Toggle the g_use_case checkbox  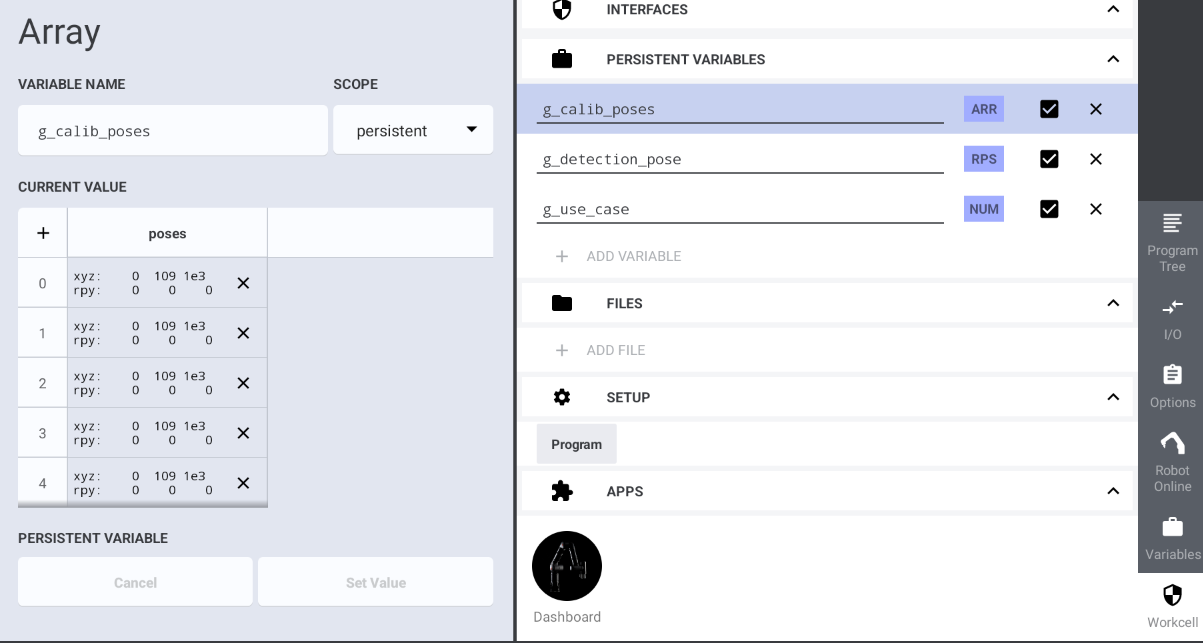(1049, 209)
